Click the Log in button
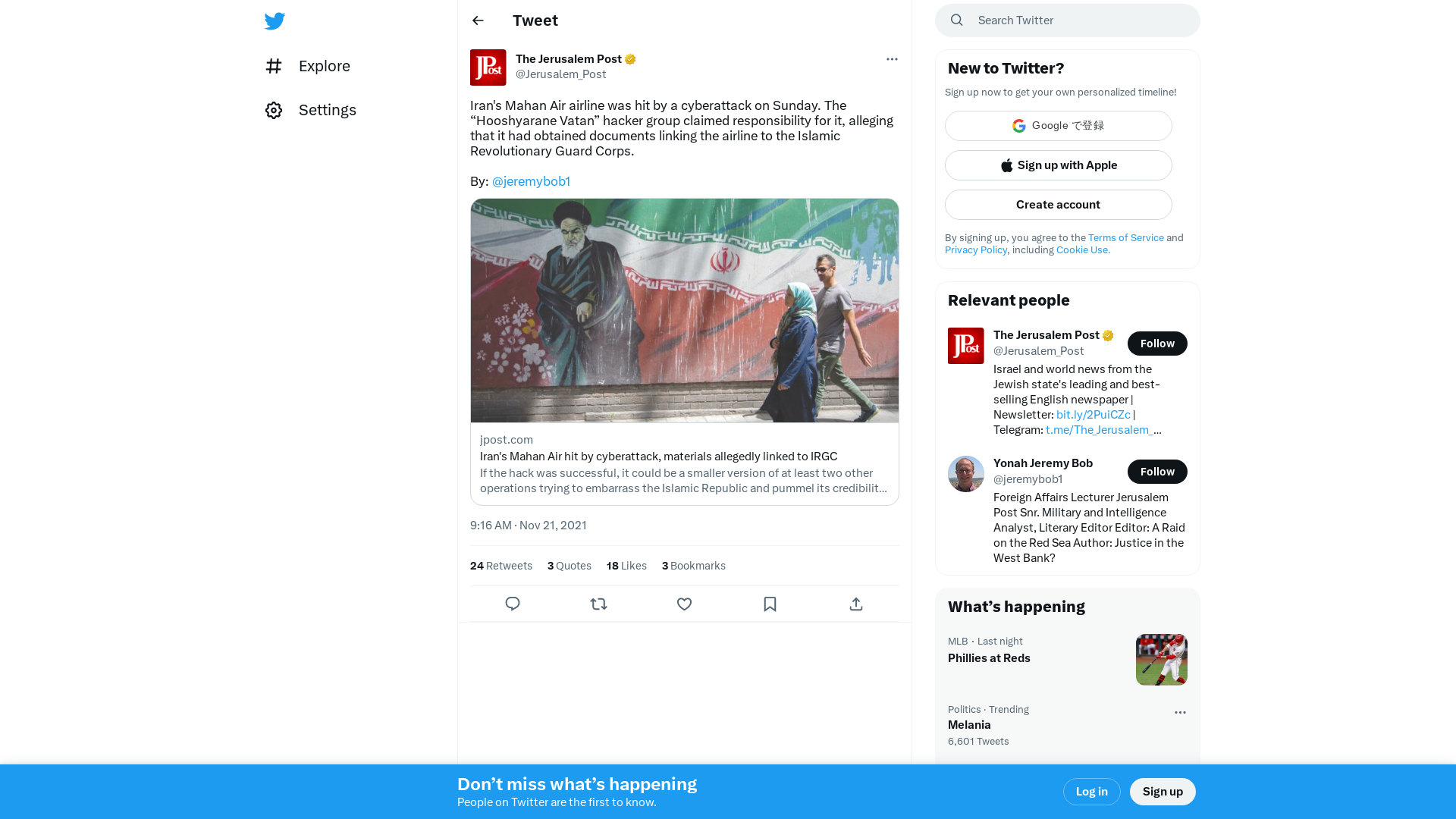 [1092, 792]
